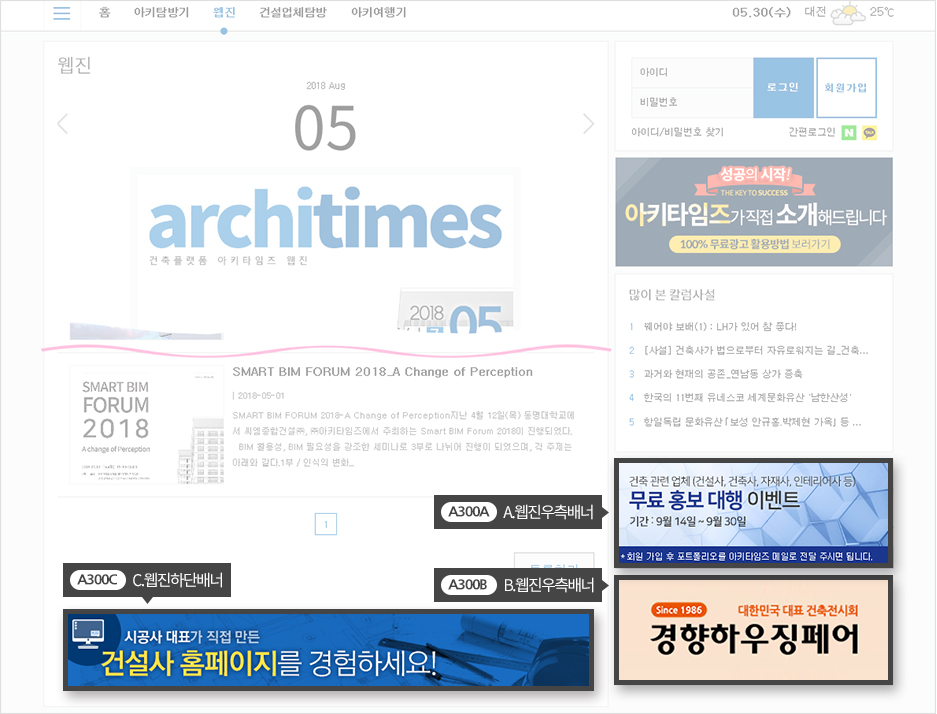Go to next webzine issue arrow
Image resolution: width=937 pixels, height=714 pixels.
(588, 124)
